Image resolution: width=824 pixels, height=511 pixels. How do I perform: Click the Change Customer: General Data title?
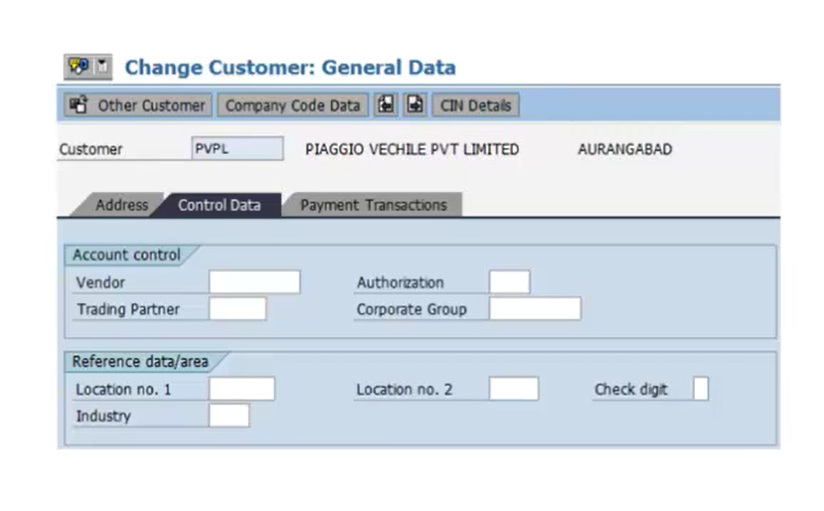pyautogui.click(x=290, y=68)
